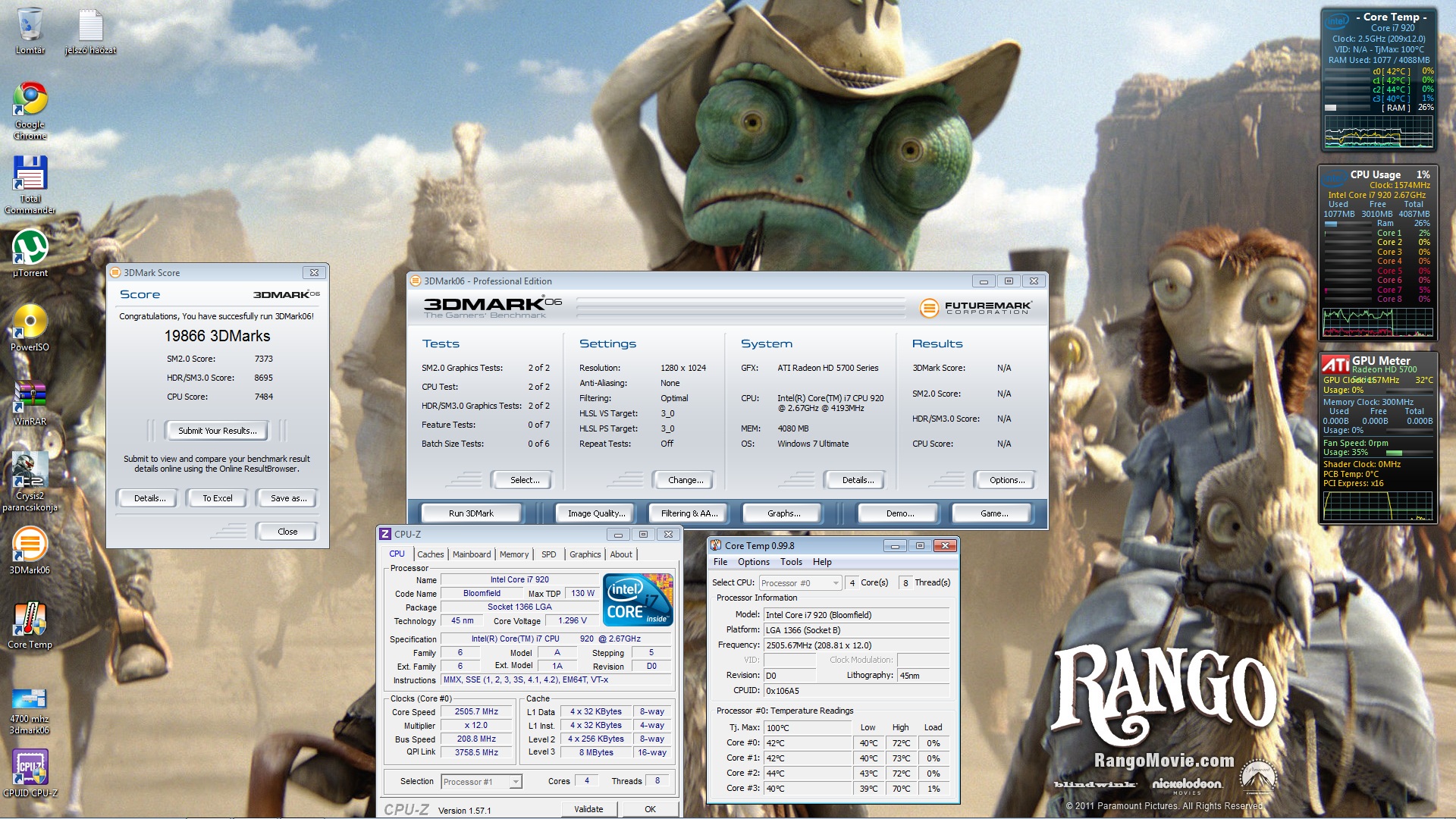Launch CPUID CPU-Z desktop icon

point(30,773)
